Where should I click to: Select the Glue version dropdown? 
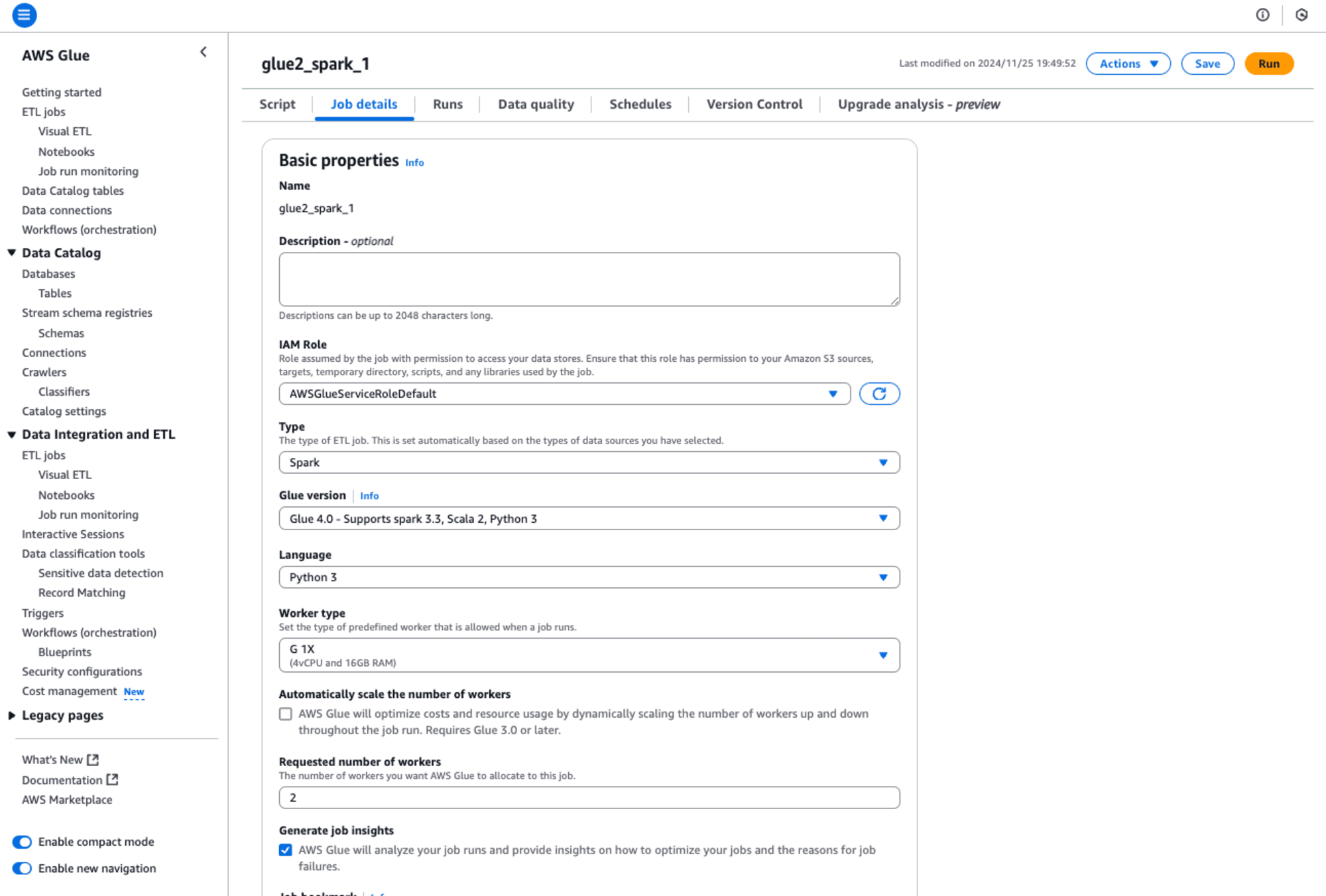[588, 518]
